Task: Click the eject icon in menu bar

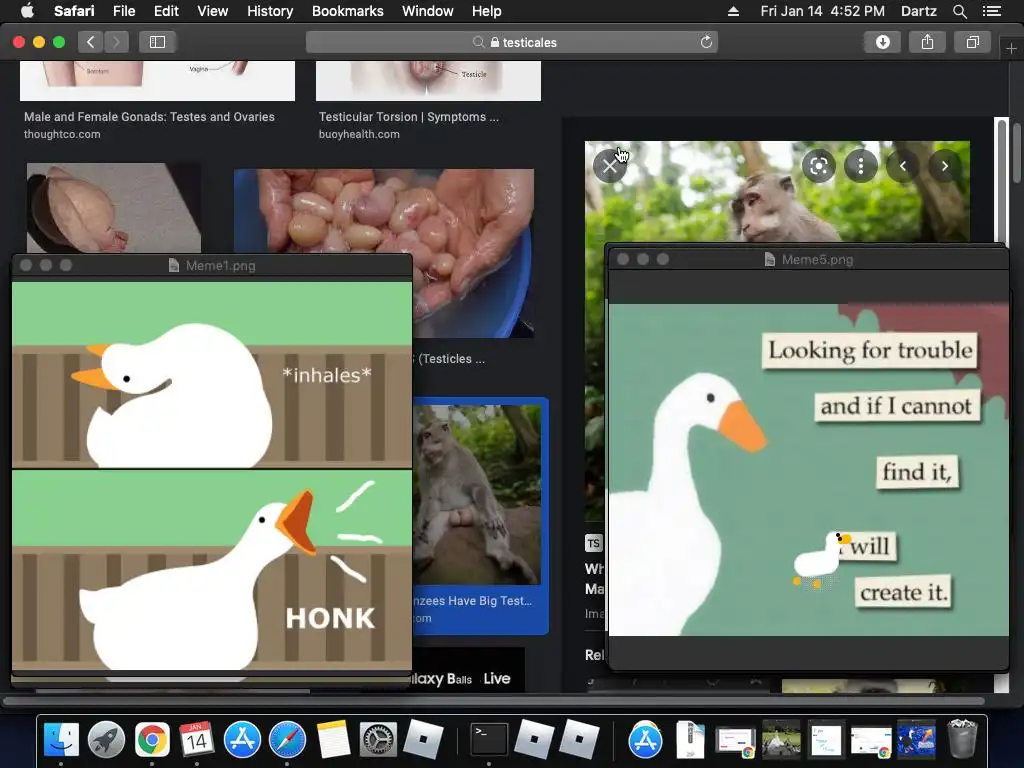Action: tap(733, 11)
